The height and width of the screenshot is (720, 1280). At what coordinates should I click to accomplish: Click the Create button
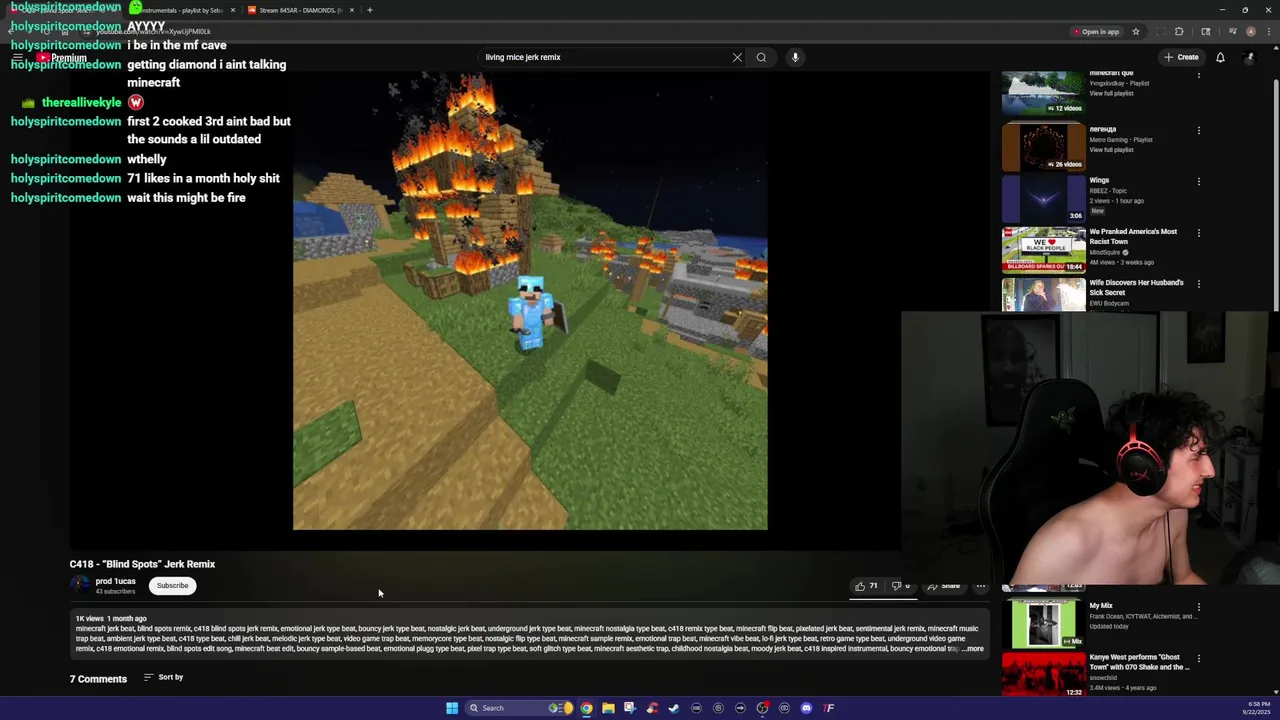click(1181, 57)
